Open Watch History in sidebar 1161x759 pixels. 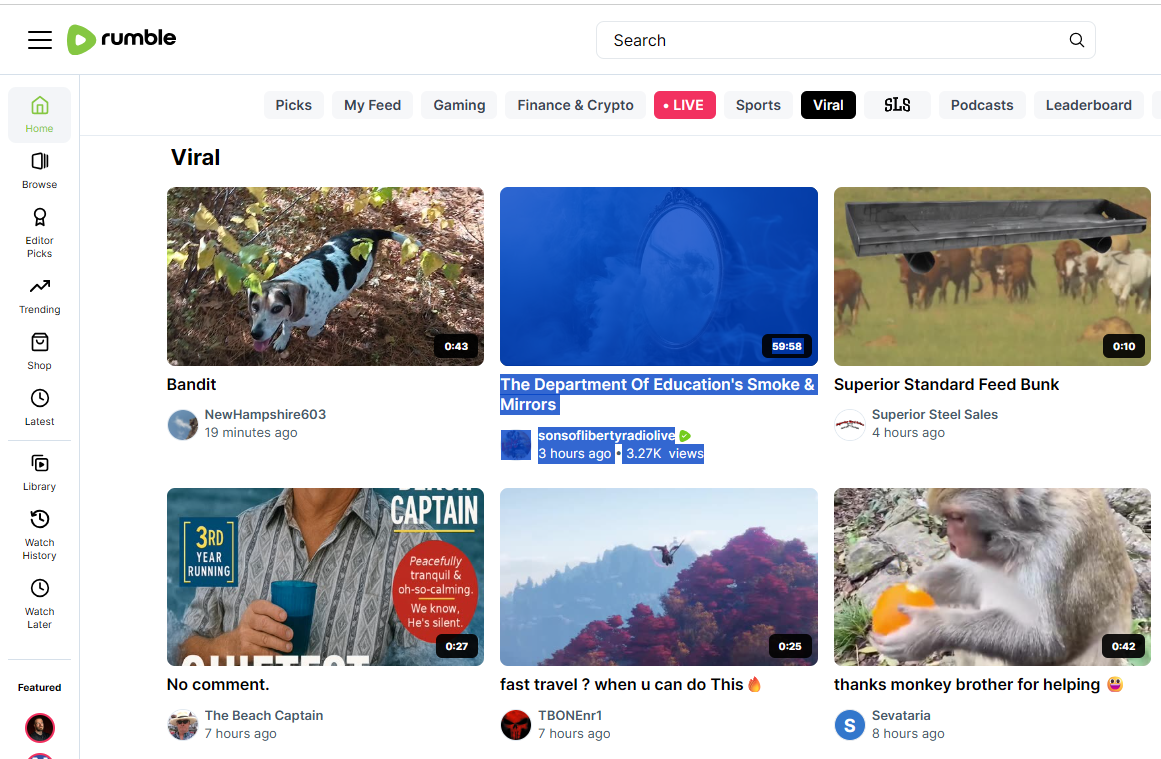point(40,534)
